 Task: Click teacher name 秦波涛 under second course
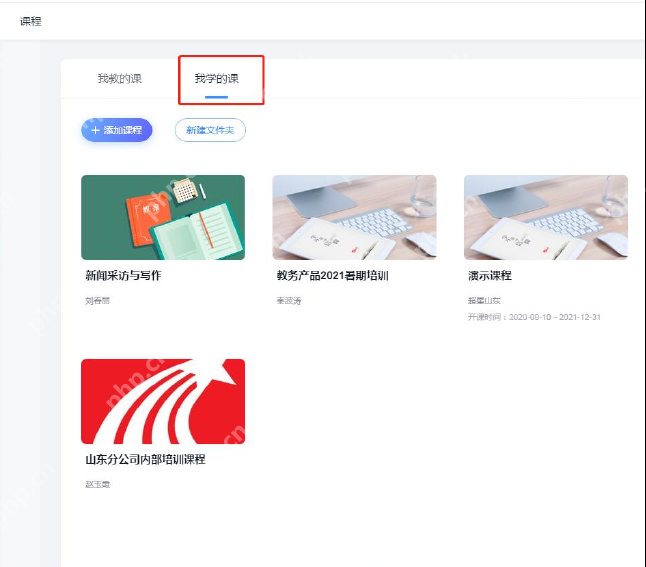289,301
